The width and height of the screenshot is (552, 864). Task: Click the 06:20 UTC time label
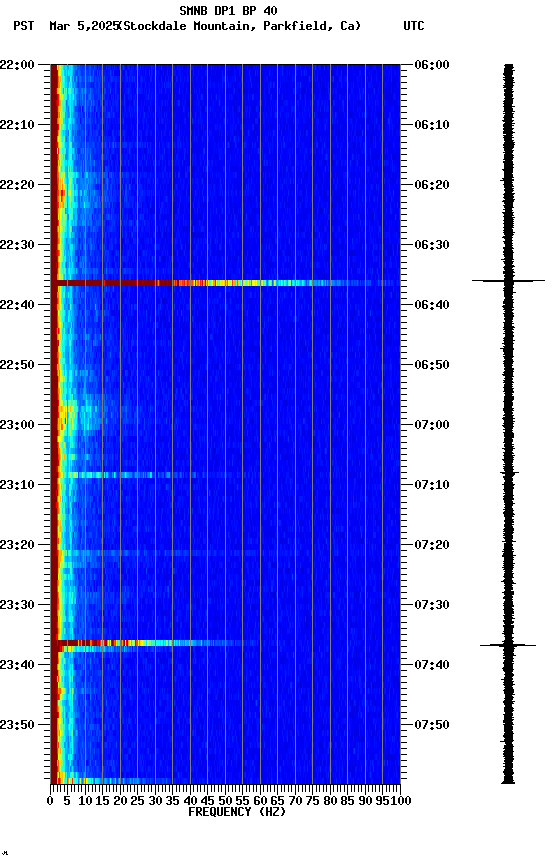point(432,185)
